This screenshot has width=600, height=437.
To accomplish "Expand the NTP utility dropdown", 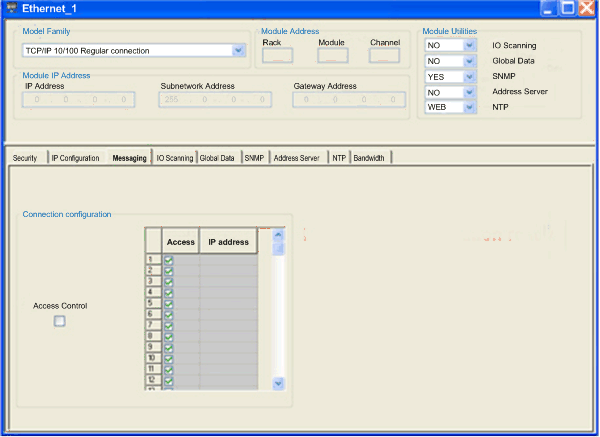I will pos(469,108).
